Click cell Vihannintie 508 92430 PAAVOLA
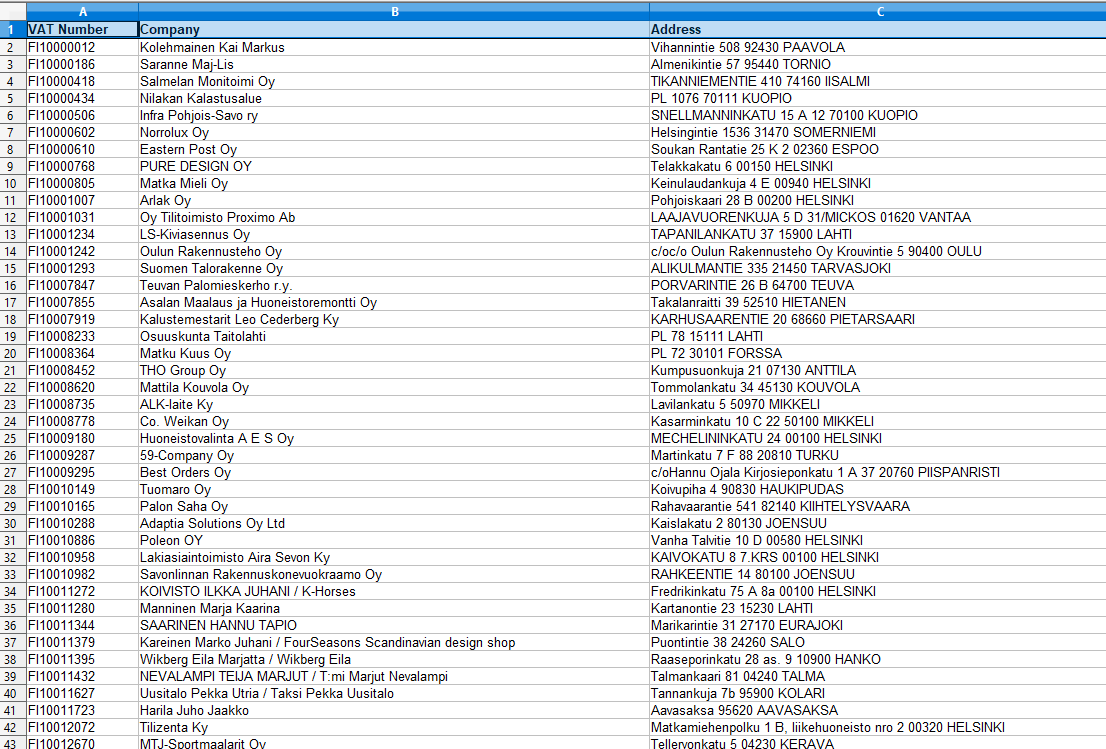 click(877, 47)
